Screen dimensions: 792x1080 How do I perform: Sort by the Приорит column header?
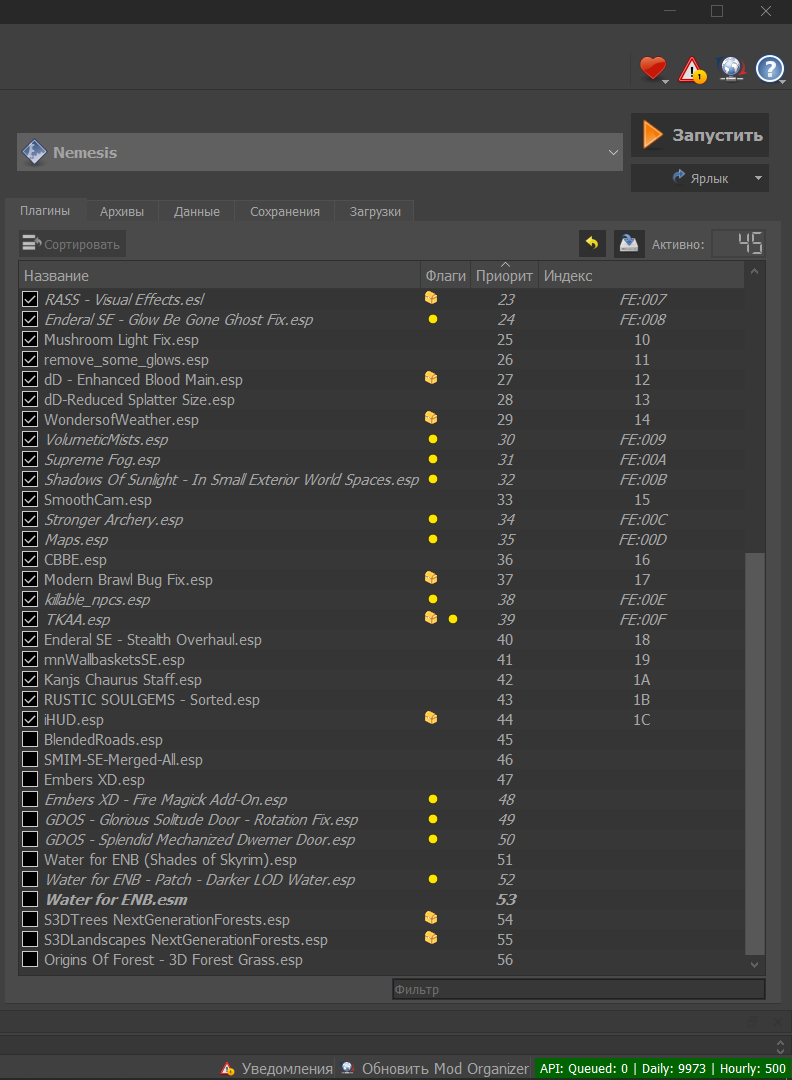coord(504,276)
